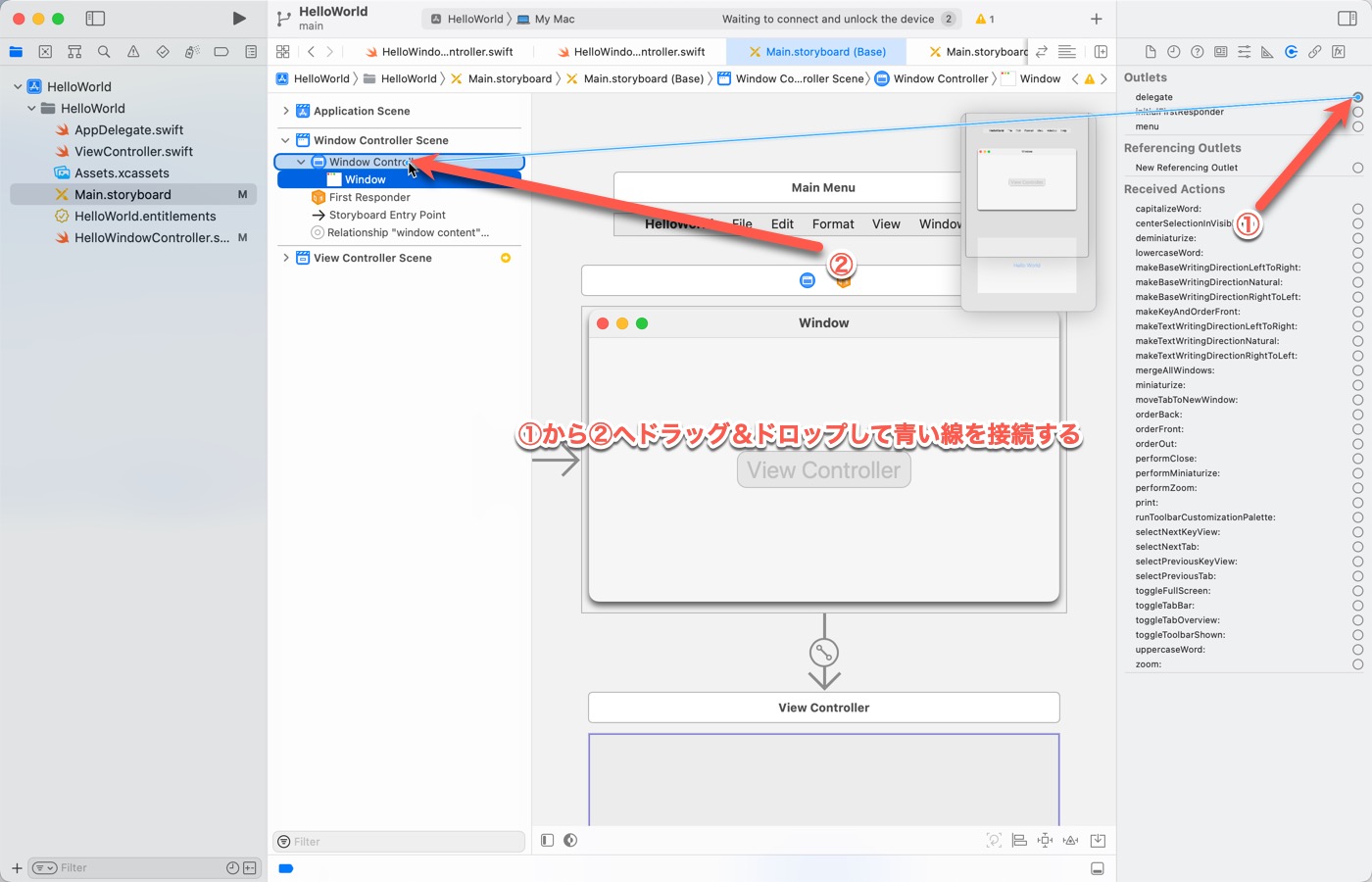Toggle the navigator sidebar visibility

click(x=95, y=19)
